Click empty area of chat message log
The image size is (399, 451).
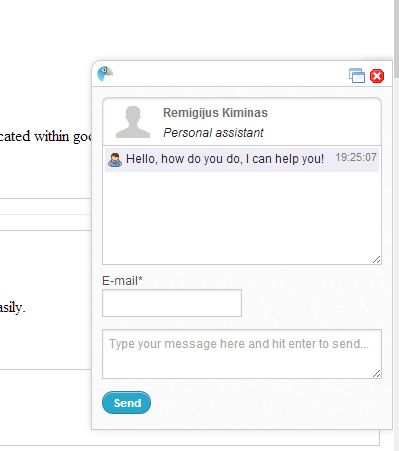242,217
